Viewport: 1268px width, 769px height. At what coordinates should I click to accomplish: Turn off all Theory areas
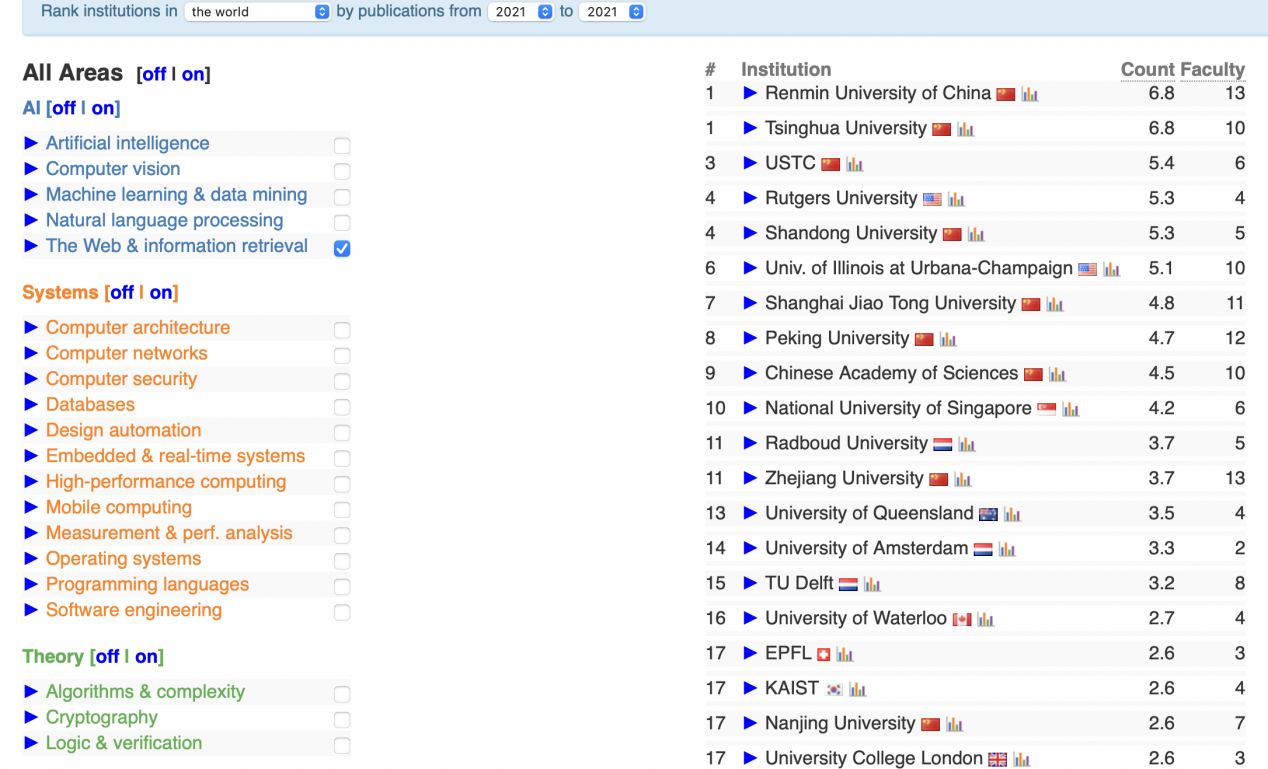[x=107, y=656]
